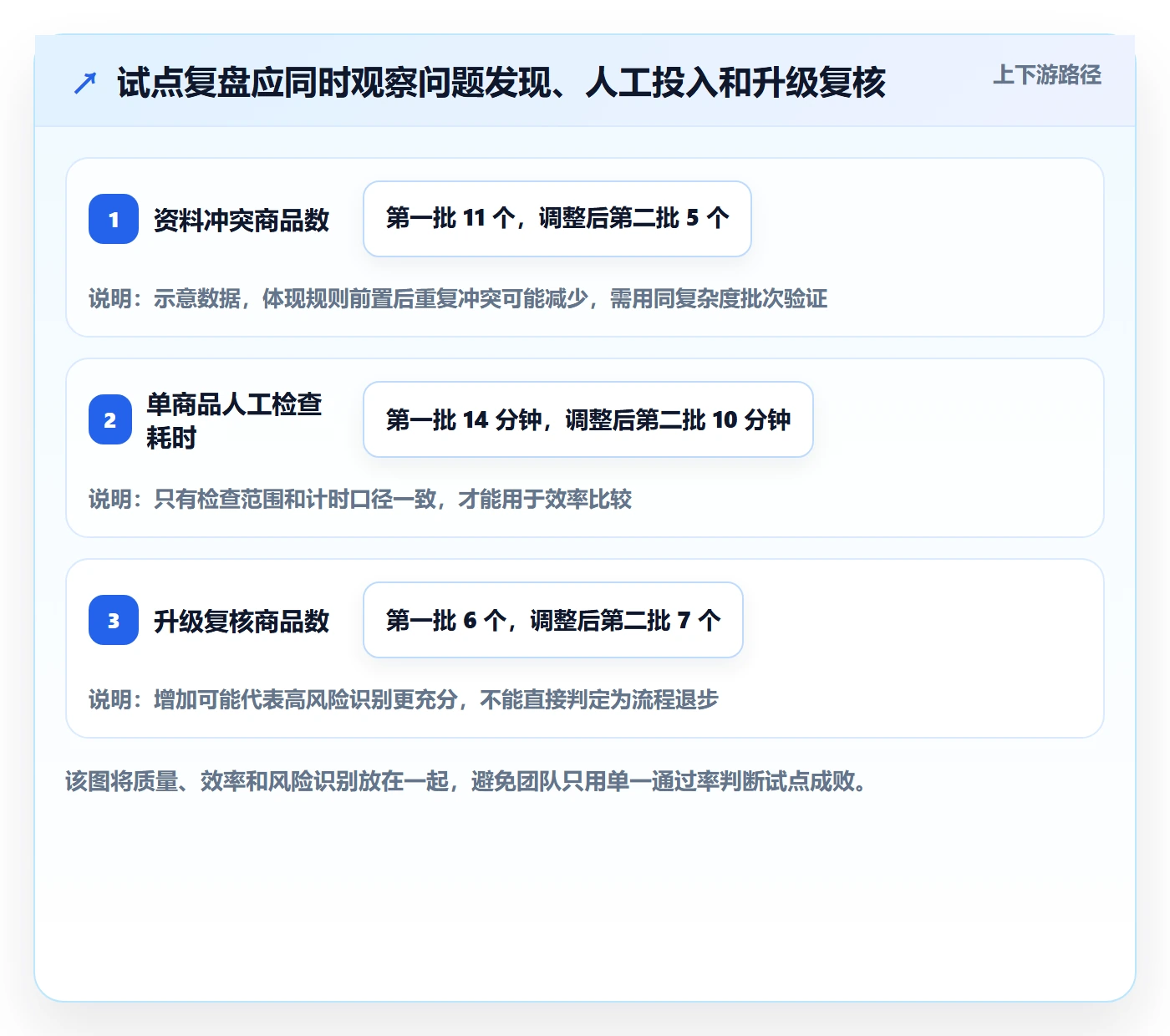Image resolution: width=1170 pixels, height=1036 pixels.
Task: Click the number 1 badge icon
Action: (114, 219)
